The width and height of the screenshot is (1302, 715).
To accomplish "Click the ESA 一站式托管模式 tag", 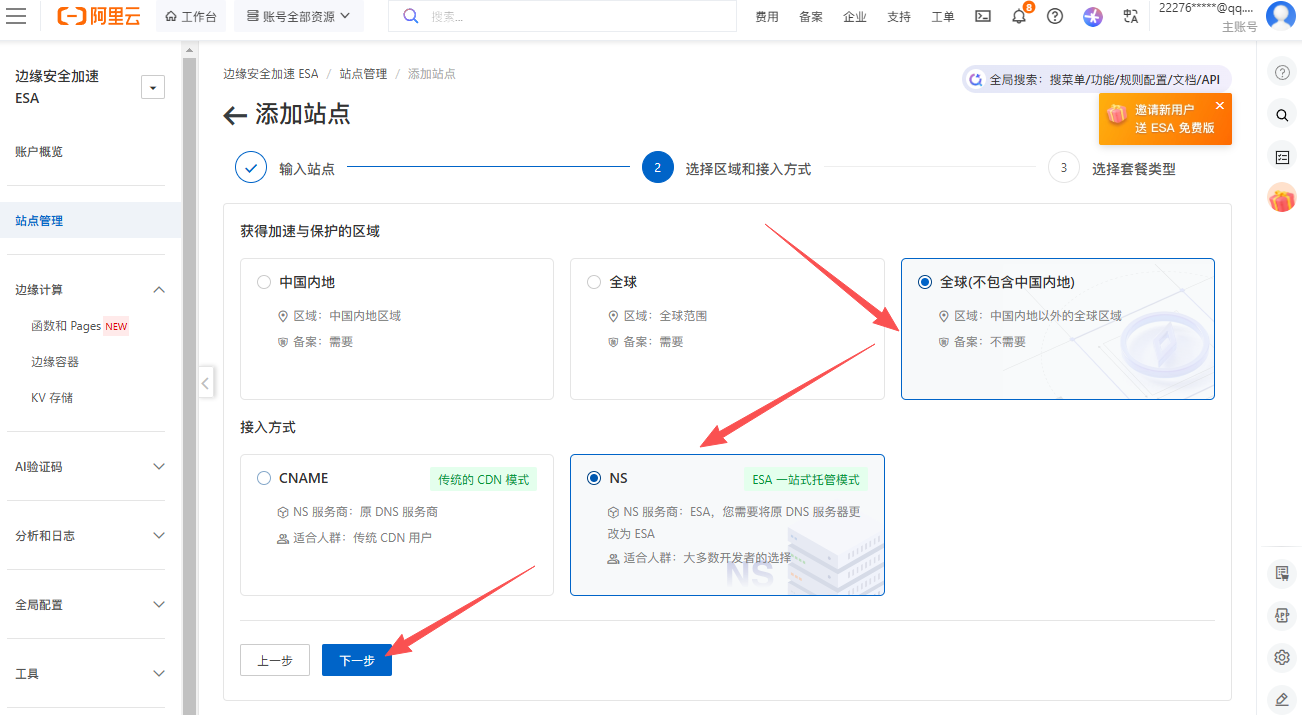I will pos(806,479).
